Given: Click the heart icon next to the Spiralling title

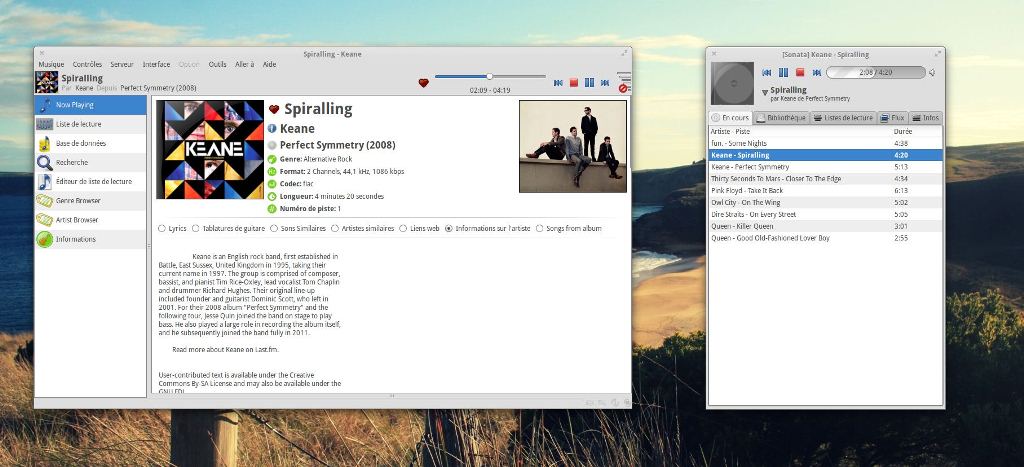Looking at the screenshot, I should [274, 110].
